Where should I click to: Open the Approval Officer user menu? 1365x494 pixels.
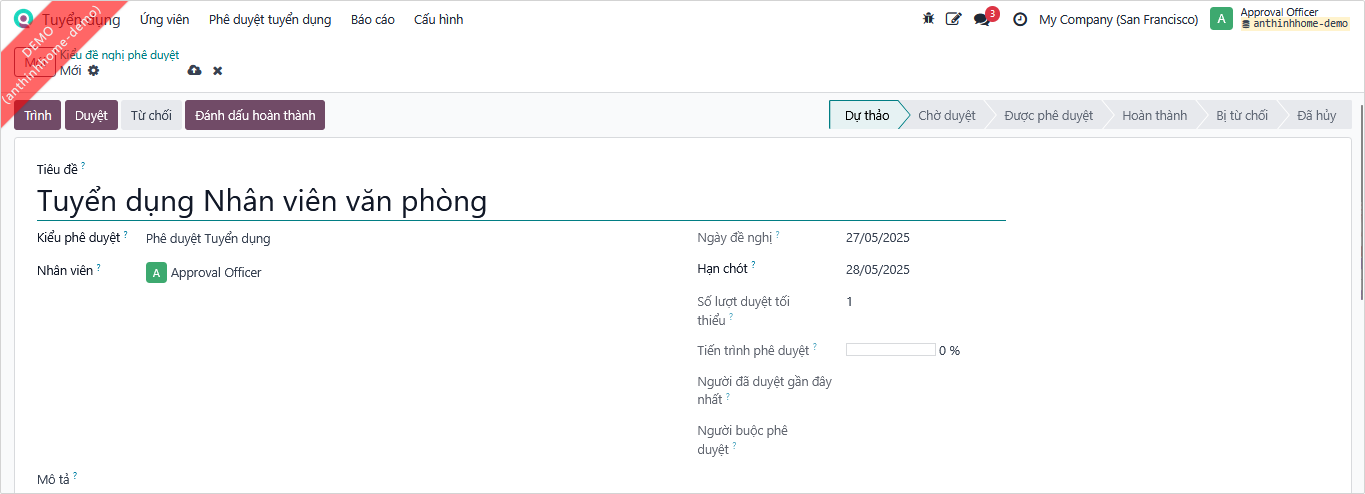[1280, 19]
